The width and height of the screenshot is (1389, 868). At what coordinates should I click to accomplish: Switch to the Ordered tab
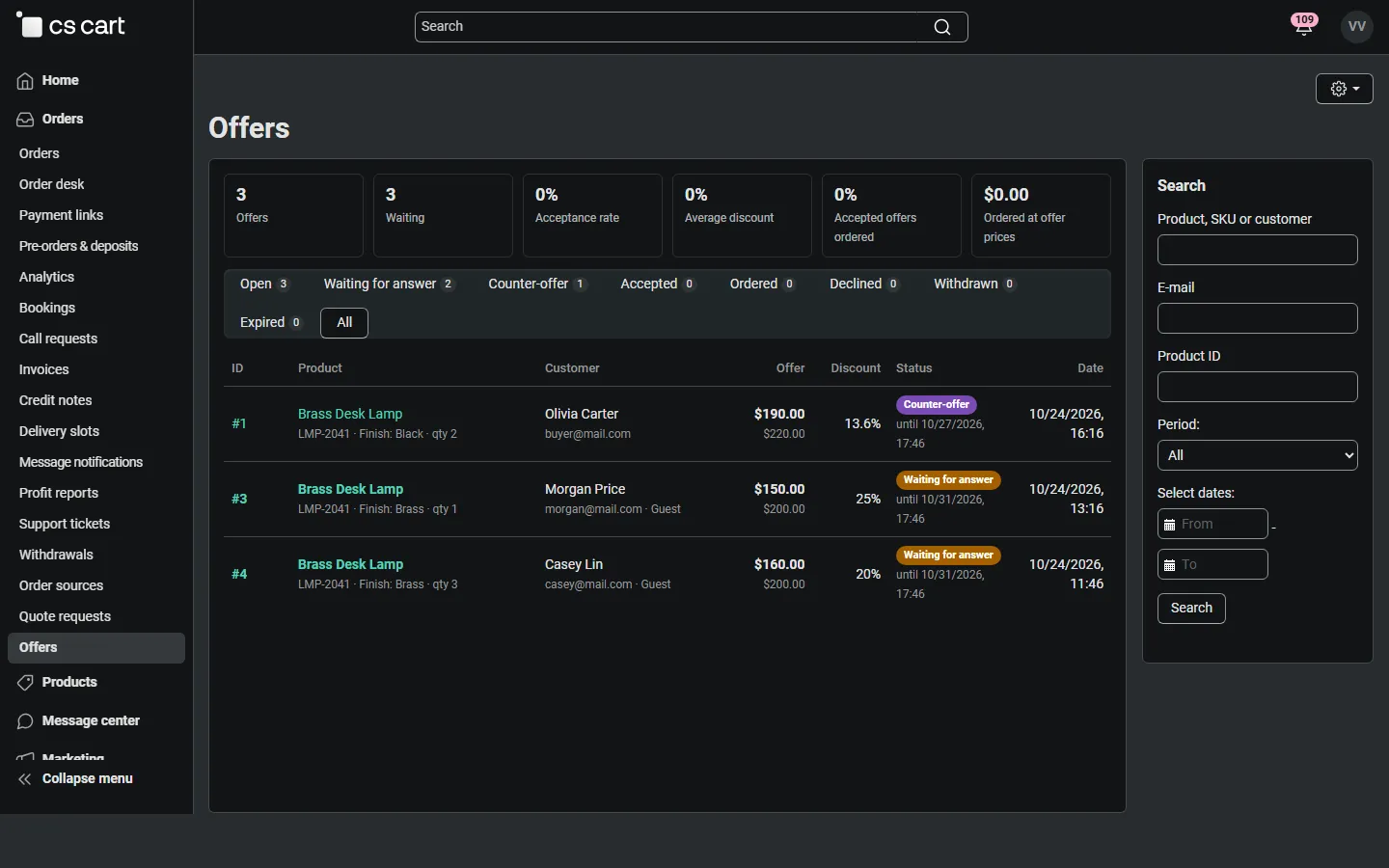click(x=762, y=284)
